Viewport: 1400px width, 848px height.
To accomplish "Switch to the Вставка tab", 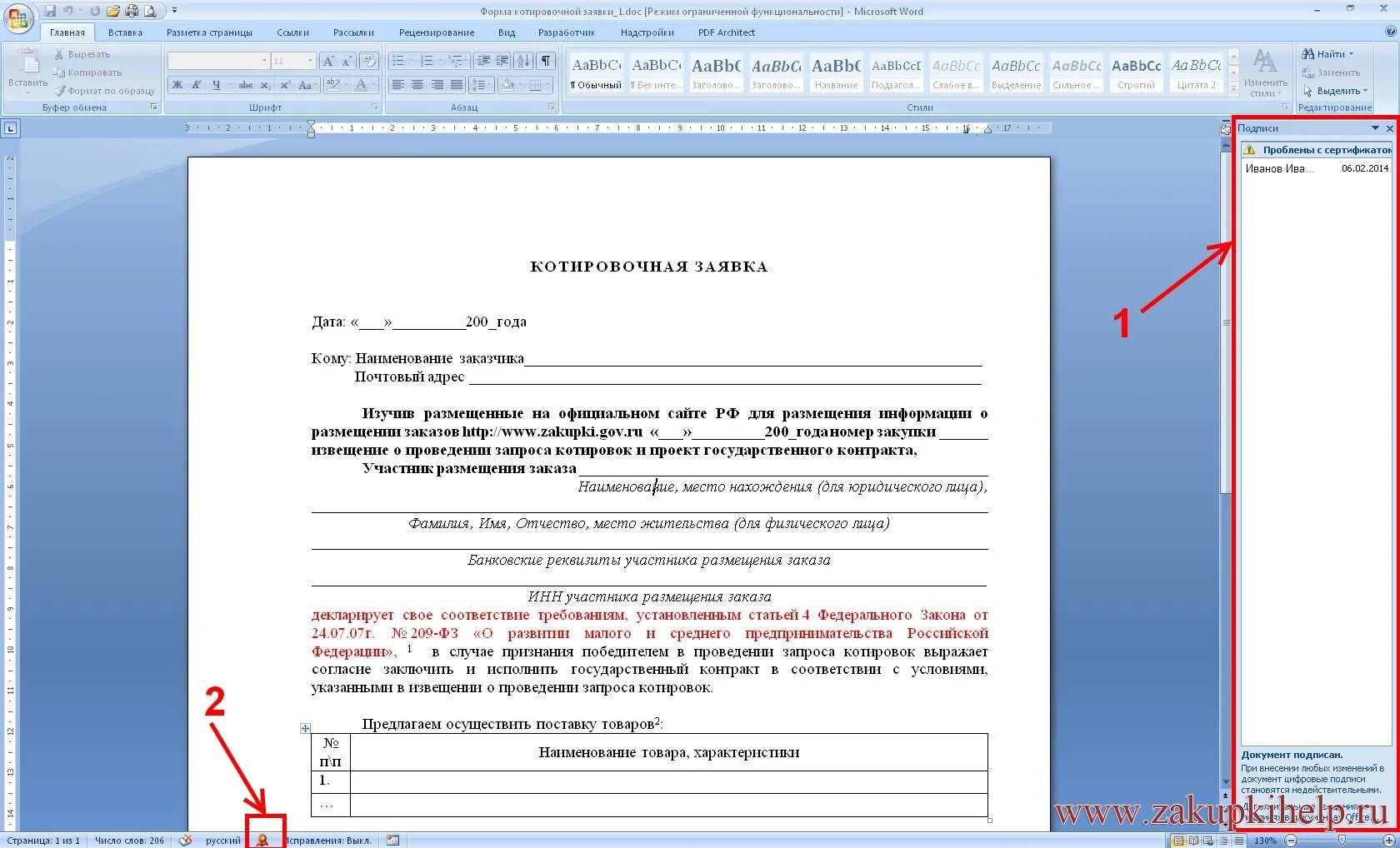I will tap(125, 32).
